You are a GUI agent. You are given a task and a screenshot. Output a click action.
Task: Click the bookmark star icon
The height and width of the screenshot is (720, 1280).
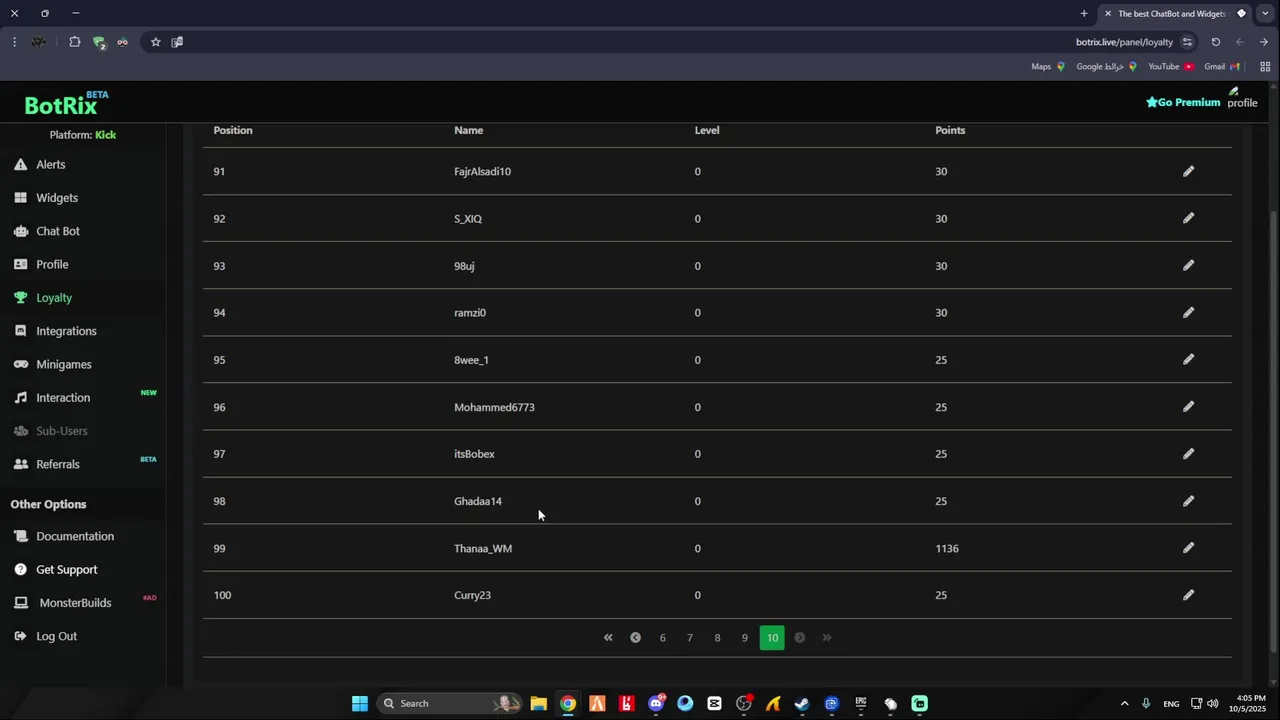click(155, 42)
